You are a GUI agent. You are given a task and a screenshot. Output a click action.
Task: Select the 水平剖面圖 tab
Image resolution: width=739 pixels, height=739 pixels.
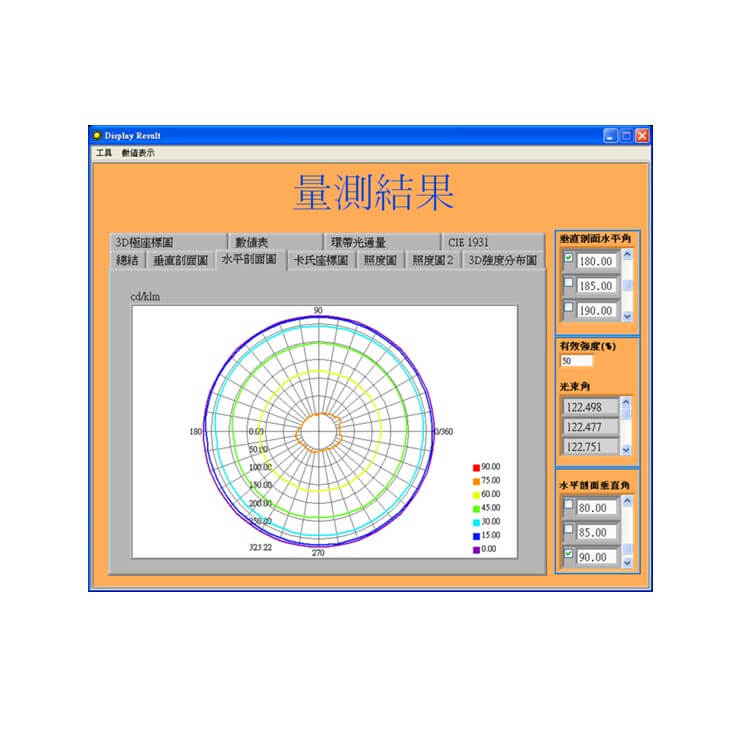(x=249, y=259)
